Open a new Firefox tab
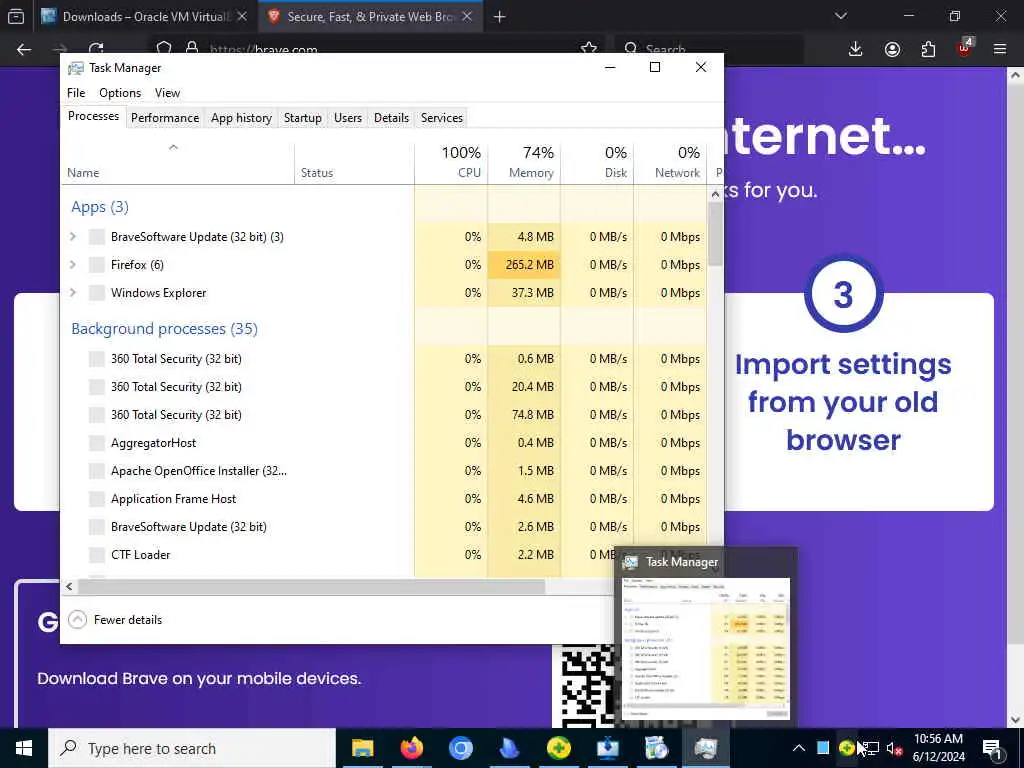This screenshot has height=768, width=1024. click(x=500, y=17)
